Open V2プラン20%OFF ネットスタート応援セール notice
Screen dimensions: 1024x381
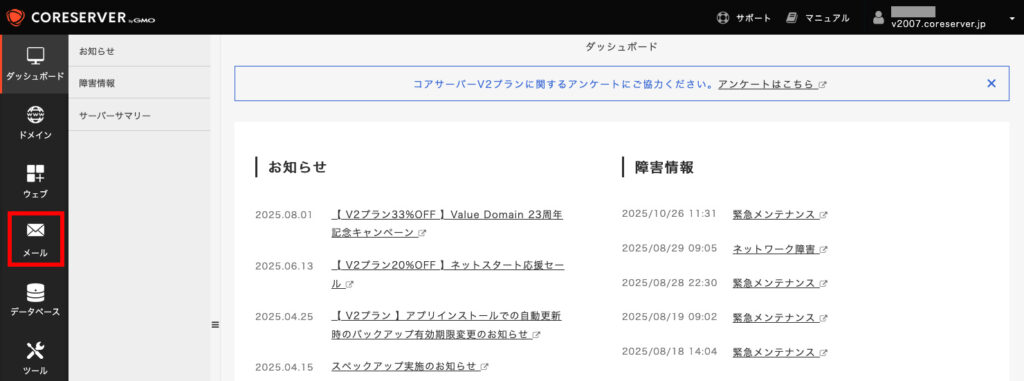click(x=448, y=274)
